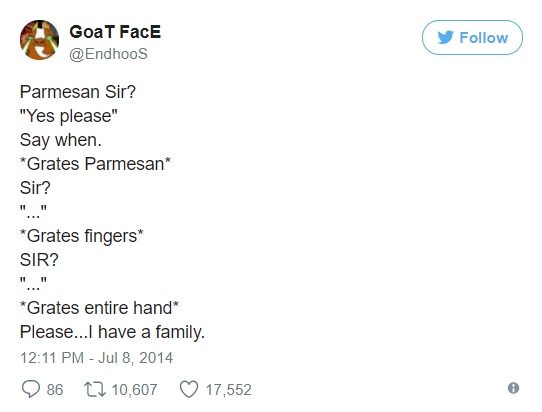
Task: Click the '*Grates entire hand*' line
Action: coord(100,308)
